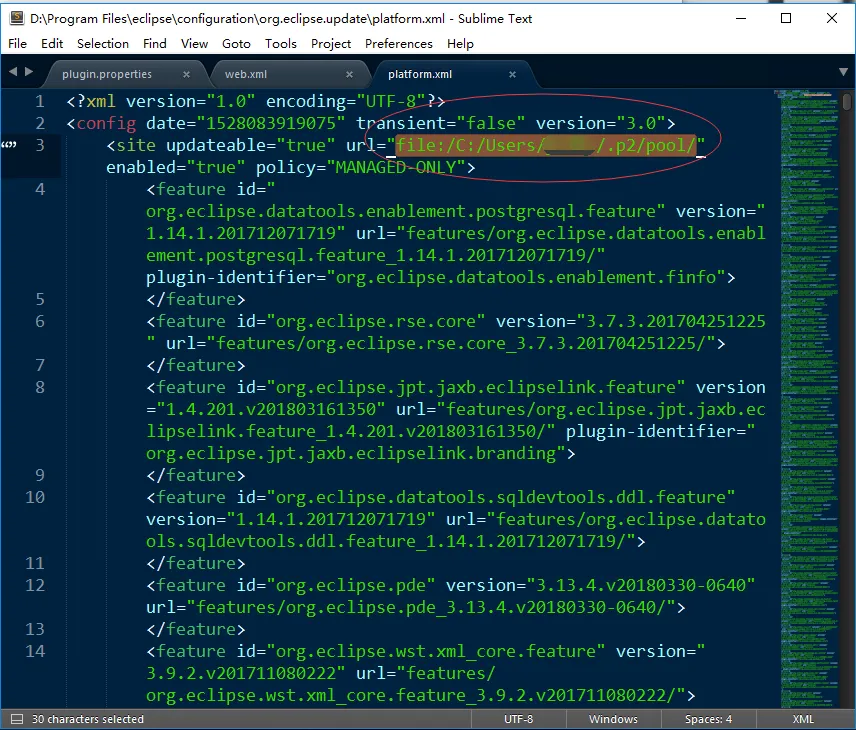Open the Project menu
The image size is (856, 730).
tap(331, 44)
